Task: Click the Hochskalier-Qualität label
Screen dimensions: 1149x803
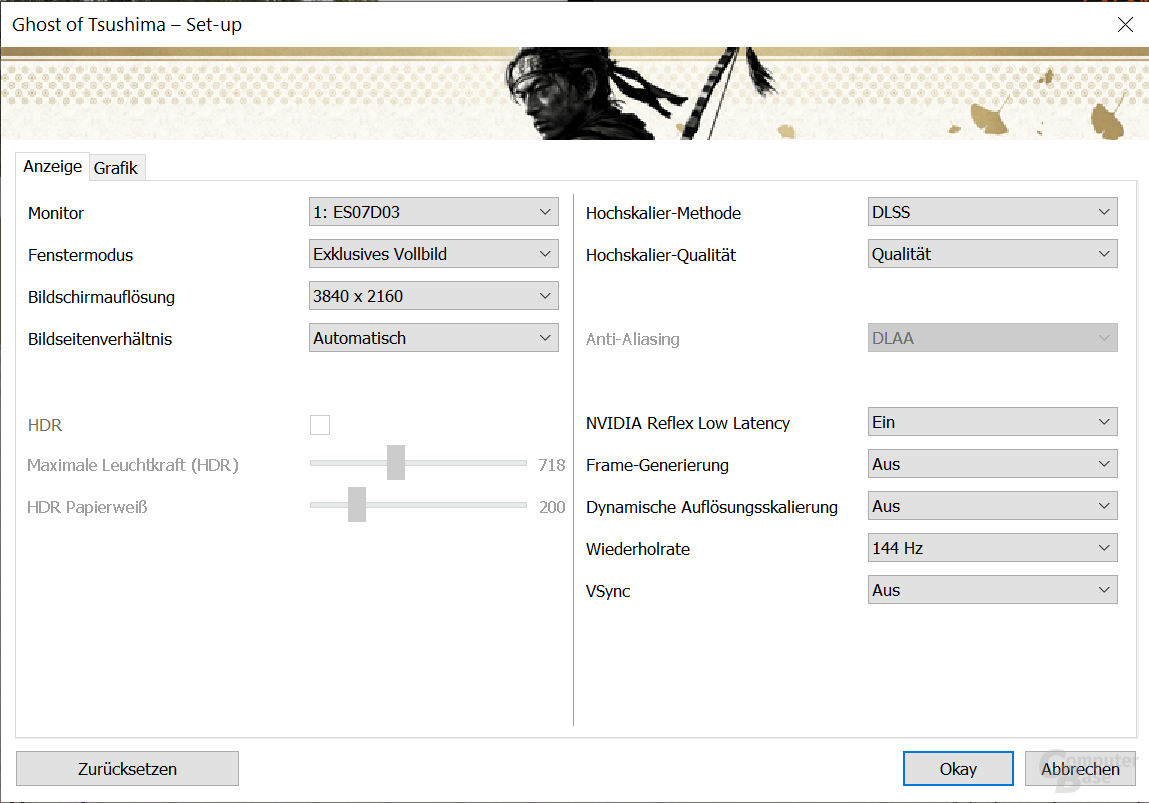Action: (661, 255)
